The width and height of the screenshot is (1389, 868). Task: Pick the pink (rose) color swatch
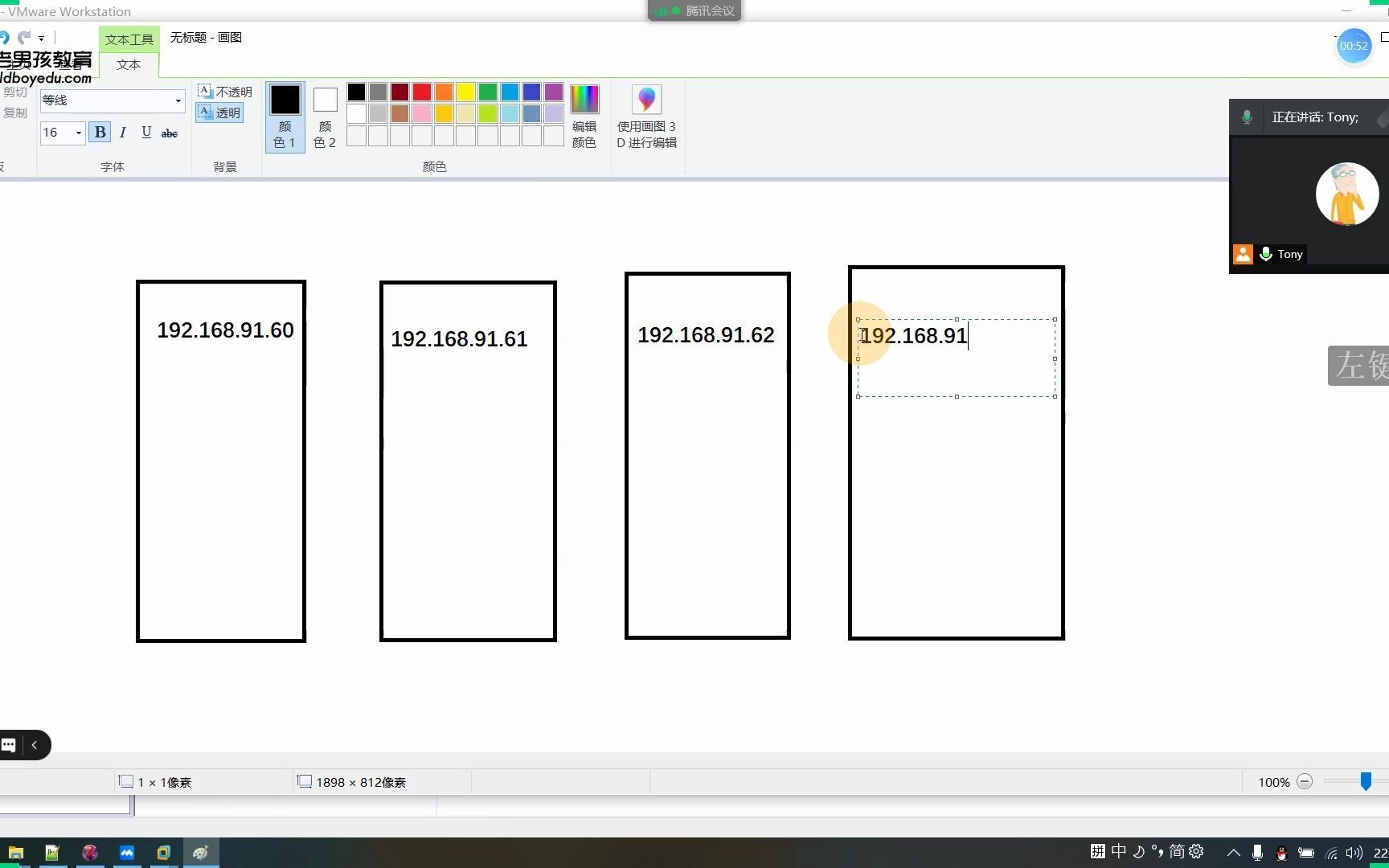(x=422, y=113)
